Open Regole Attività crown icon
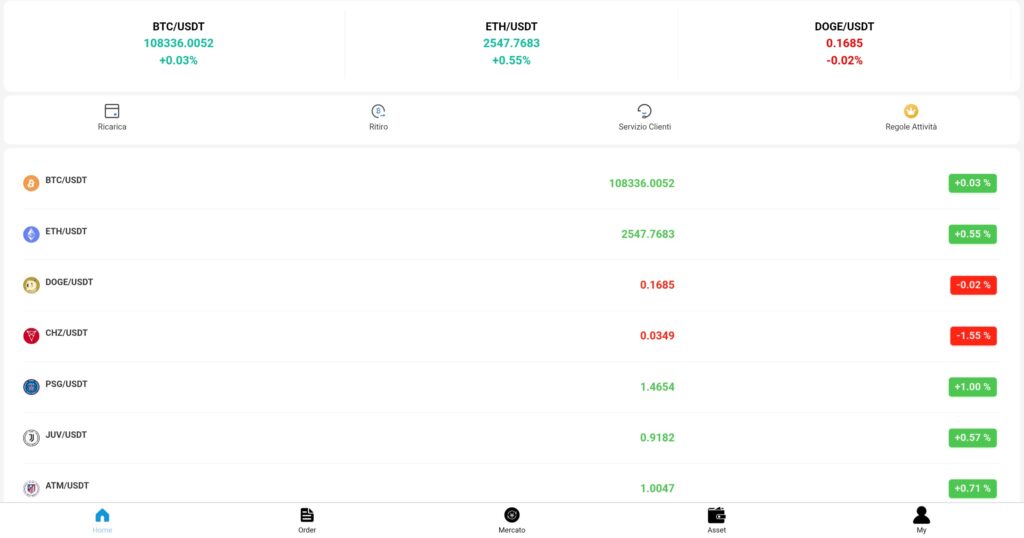Screen dimensions: 1024x538 [910, 111]
